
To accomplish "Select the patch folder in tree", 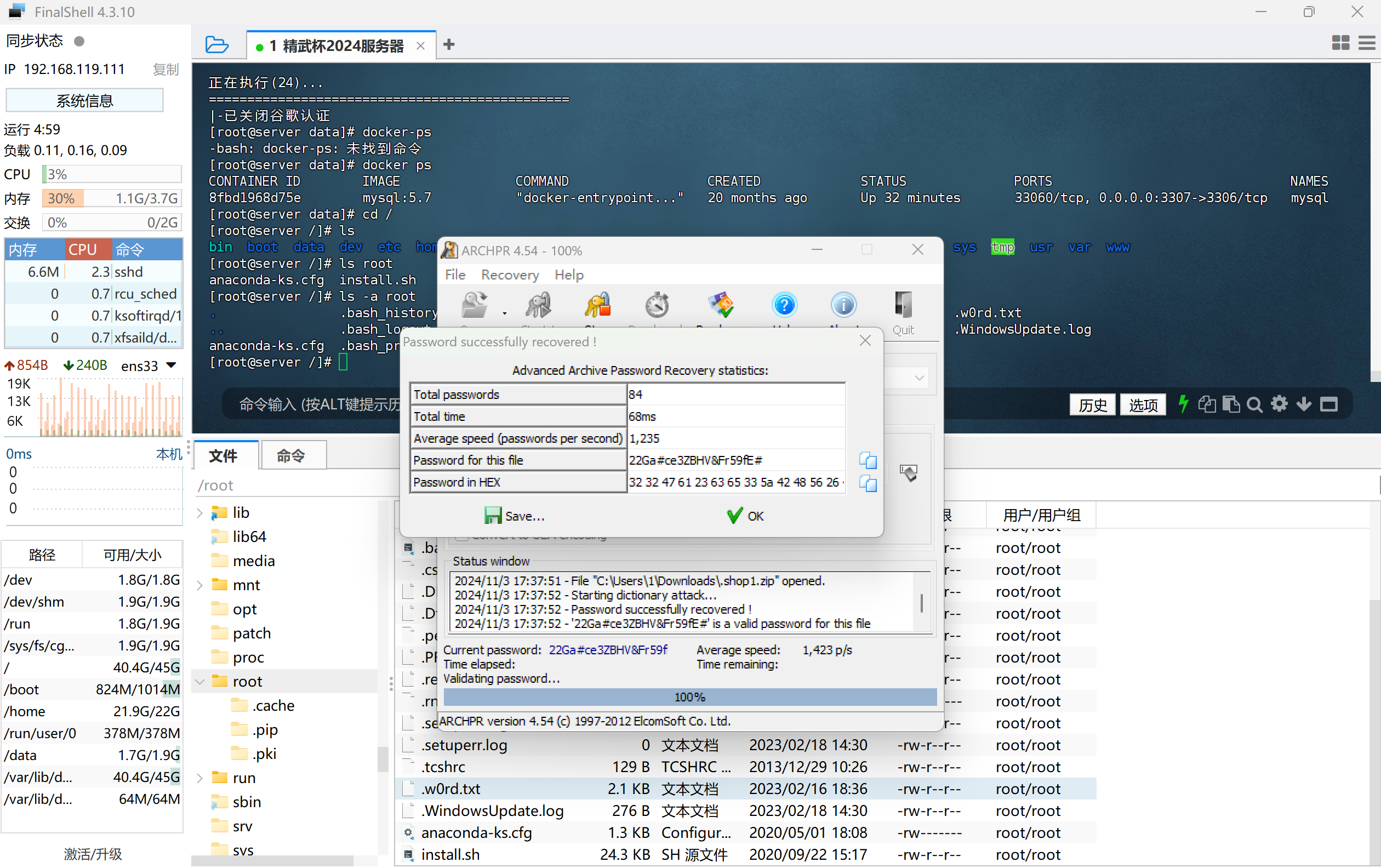I will [x=242, y=633].
